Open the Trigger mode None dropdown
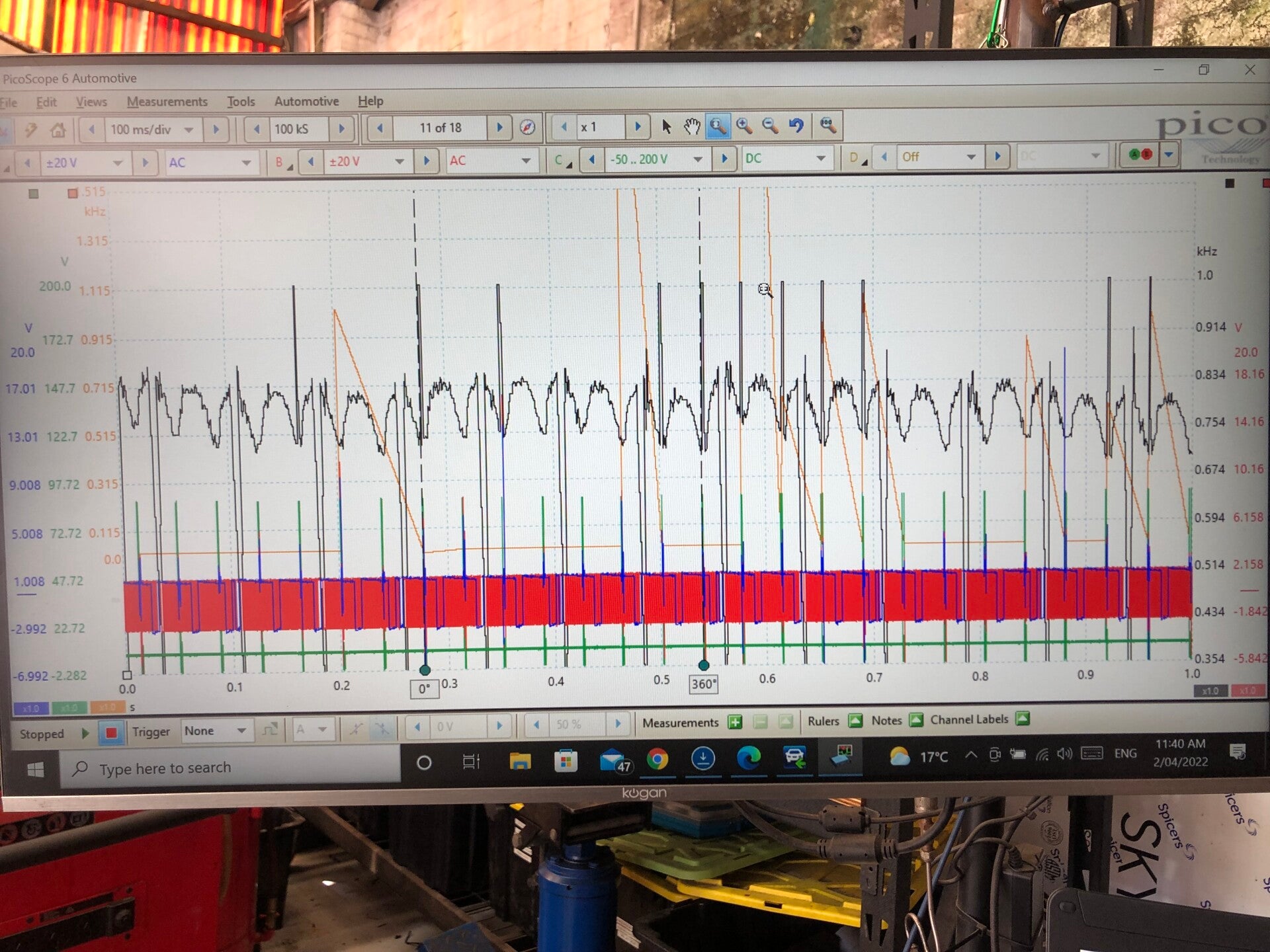 (241, 731)
